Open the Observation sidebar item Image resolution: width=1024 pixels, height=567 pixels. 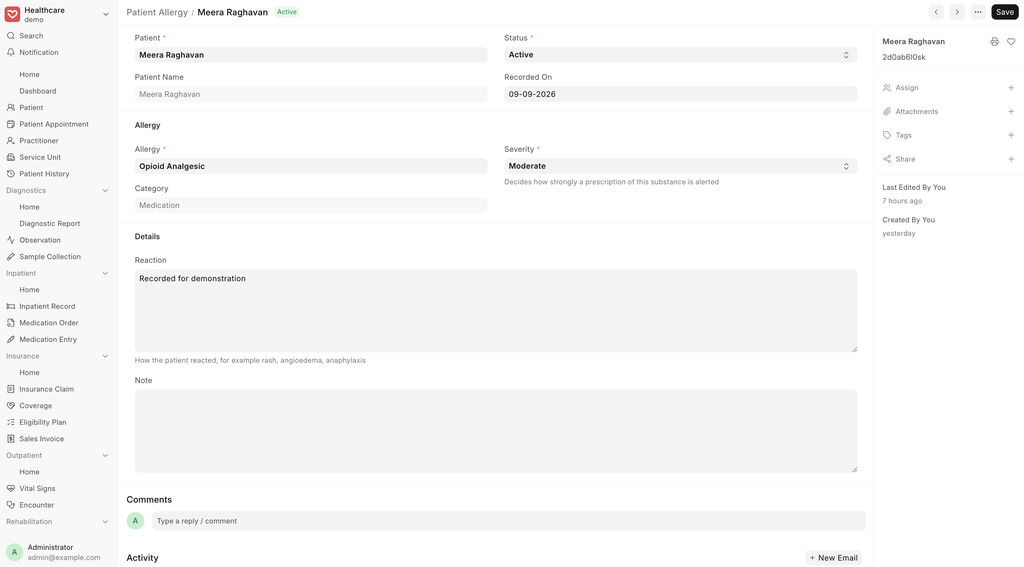click(x=40, y=240)
